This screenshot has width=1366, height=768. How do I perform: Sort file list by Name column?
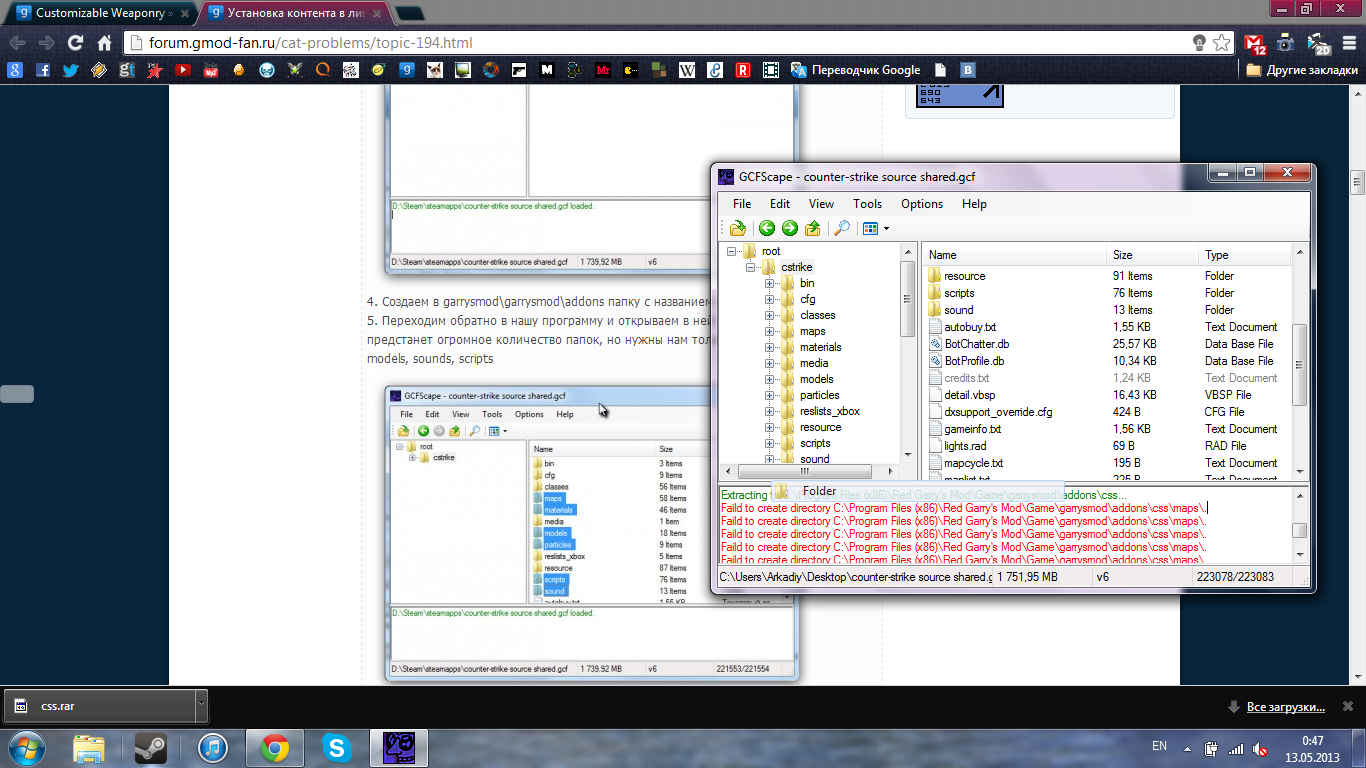tap(1014, 255)
